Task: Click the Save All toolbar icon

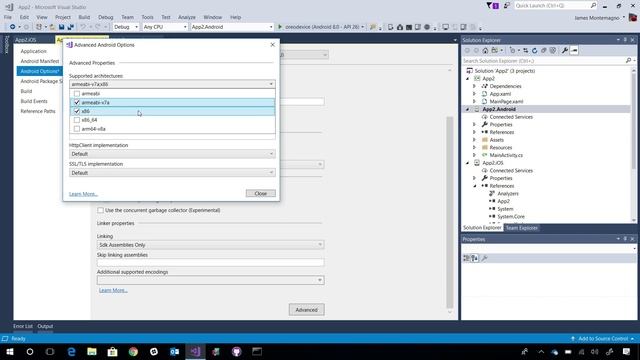Action: click(70, 27)
